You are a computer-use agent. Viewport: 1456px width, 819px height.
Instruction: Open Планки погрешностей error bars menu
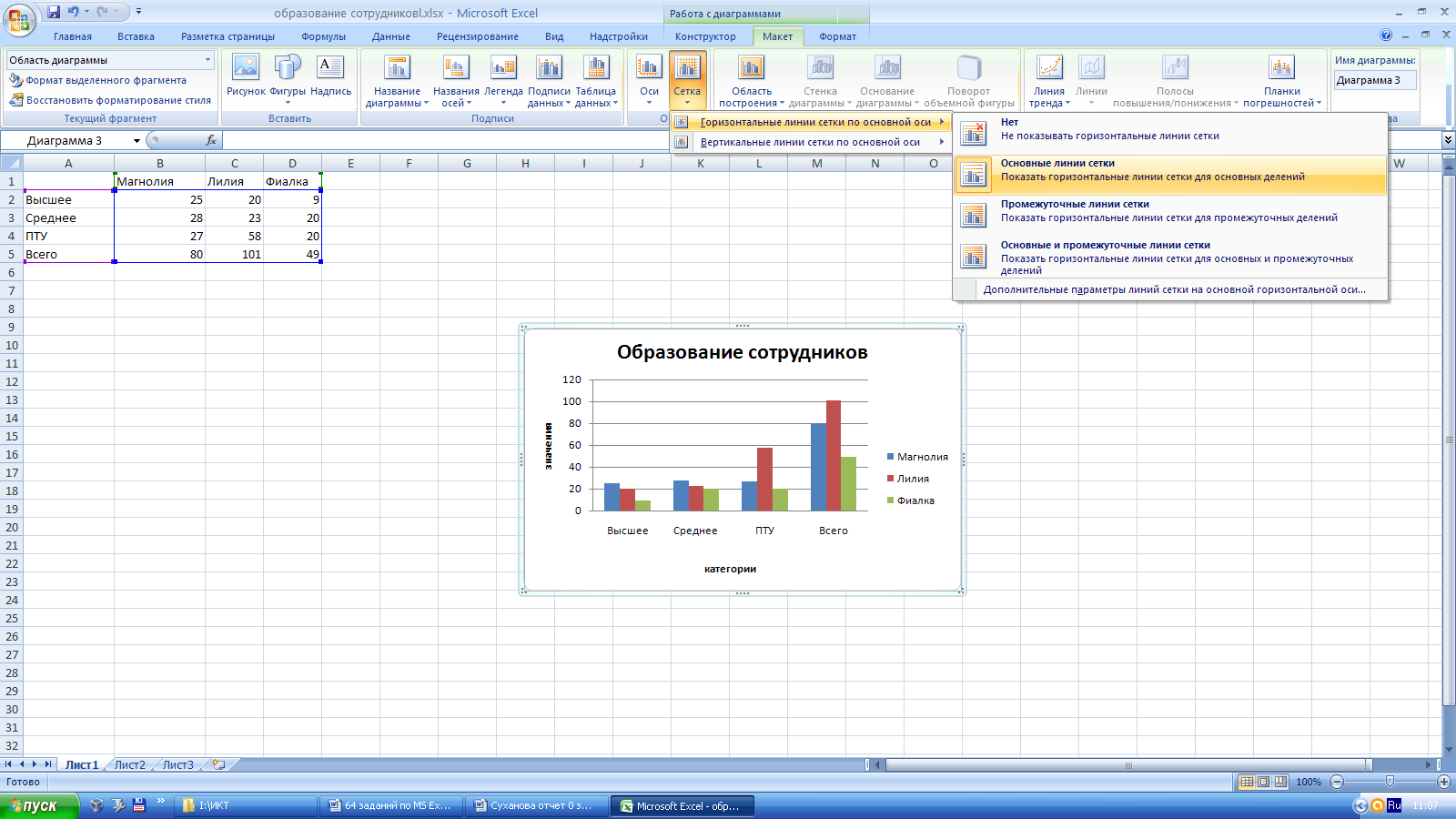coord(1282,81)
